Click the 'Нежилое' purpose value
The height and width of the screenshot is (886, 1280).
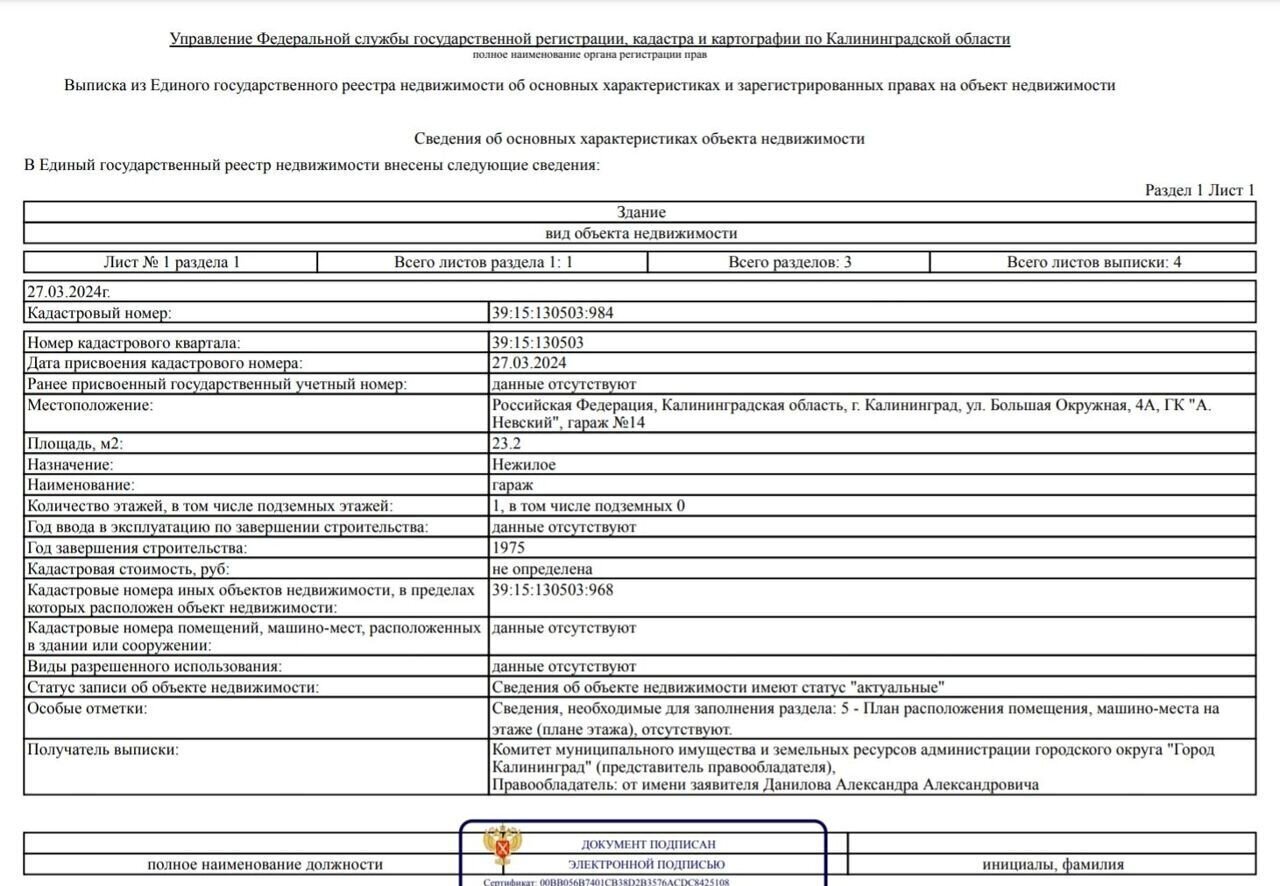pyautogui.click(x=524, y=465)
